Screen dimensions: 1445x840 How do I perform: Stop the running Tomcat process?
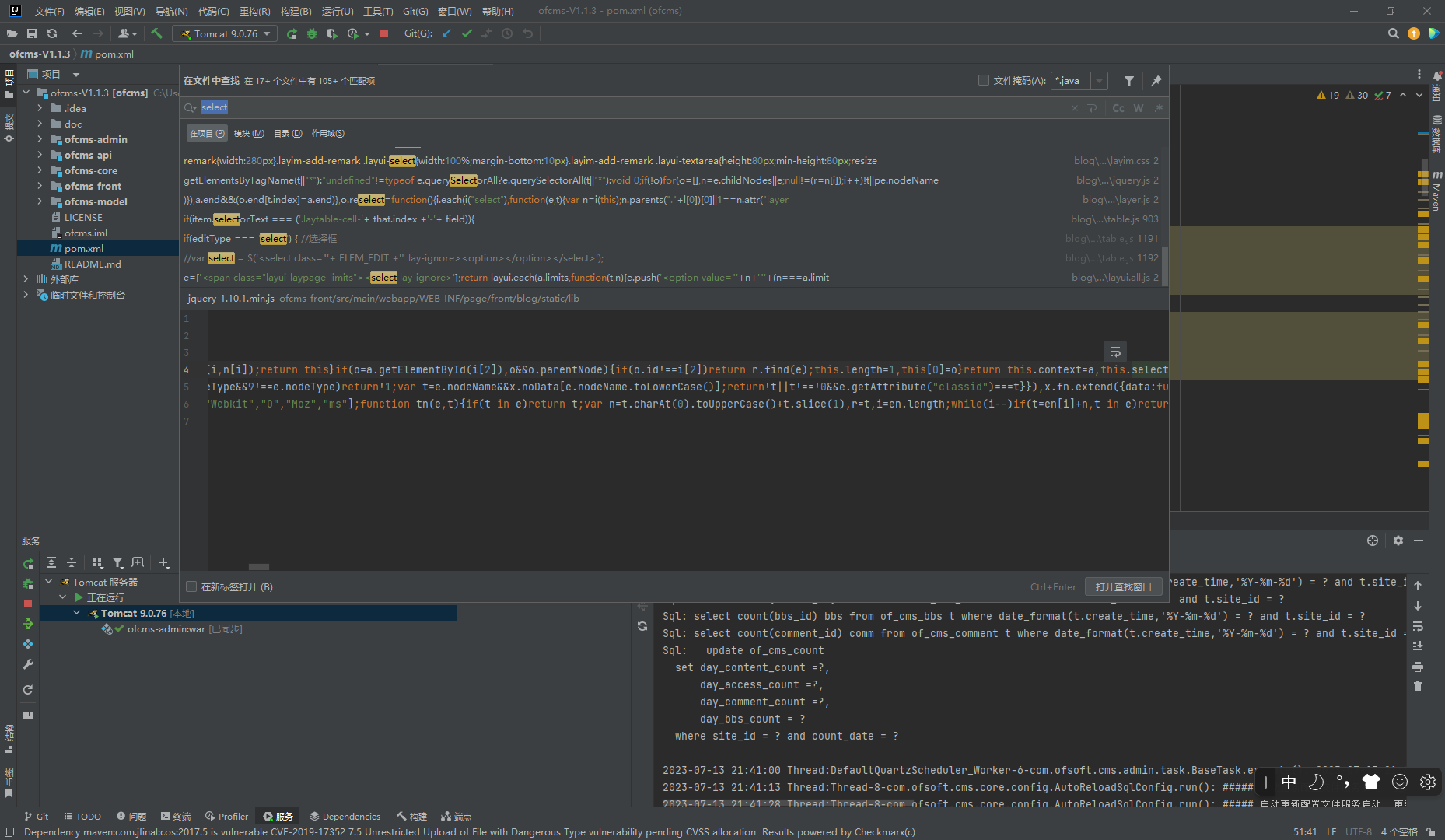tap(383, 33)
